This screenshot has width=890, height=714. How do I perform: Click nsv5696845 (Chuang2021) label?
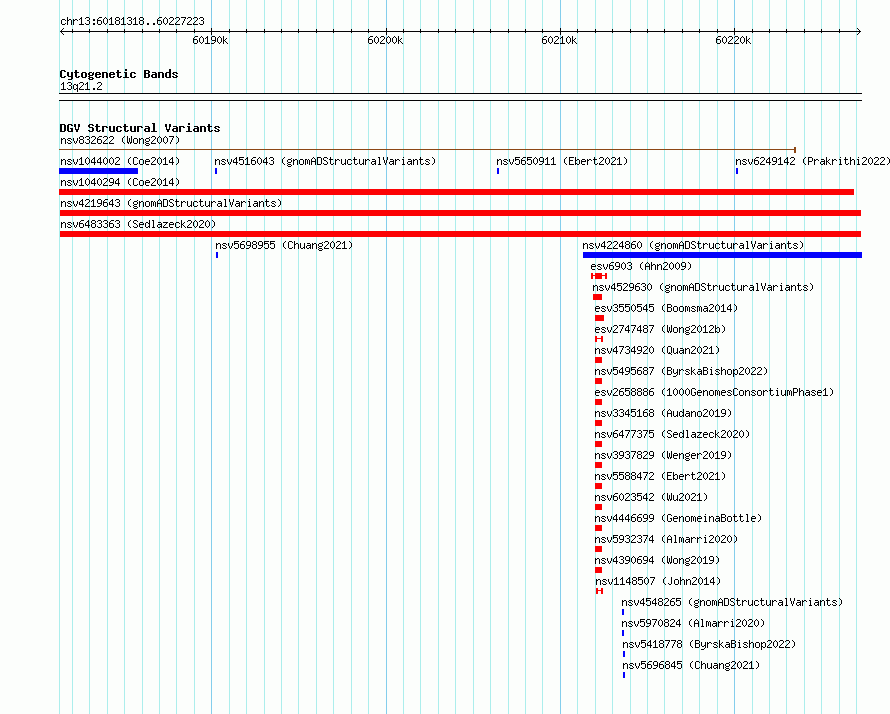(x=691, y=665)
